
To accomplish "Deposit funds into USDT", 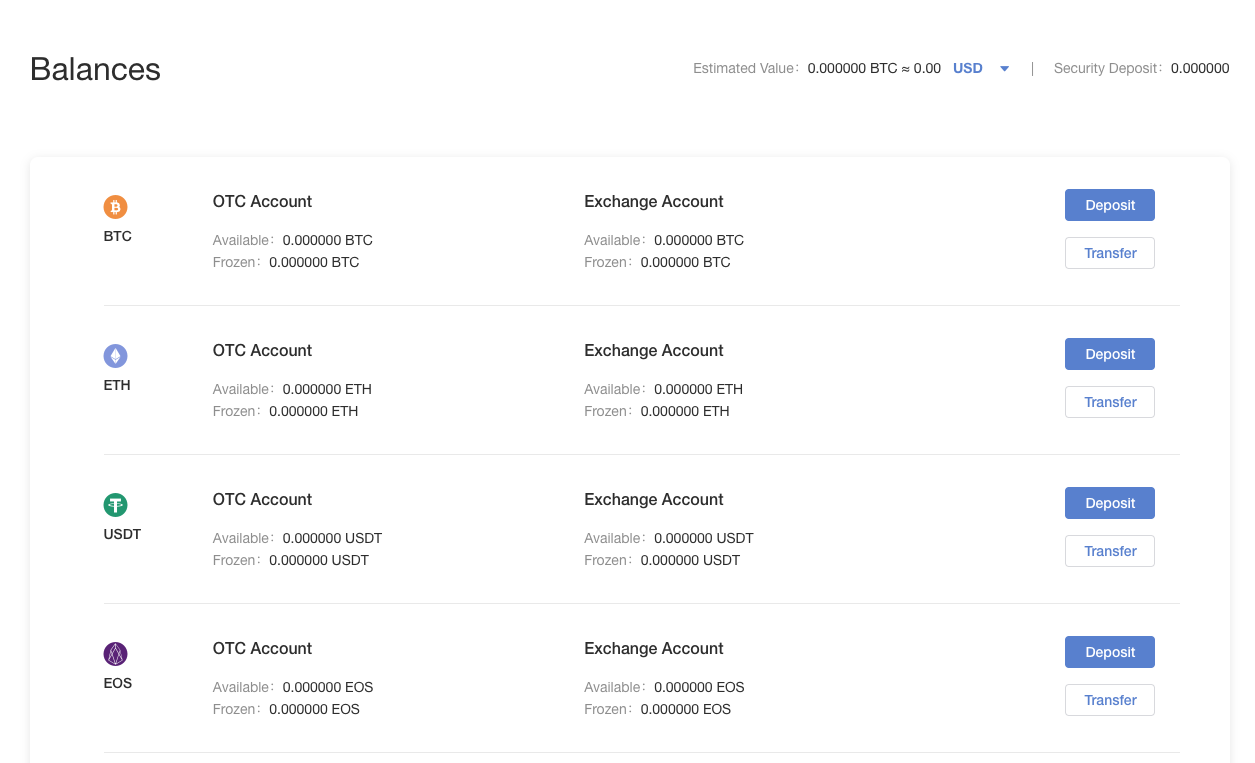I will click(x=1110, y=503).
